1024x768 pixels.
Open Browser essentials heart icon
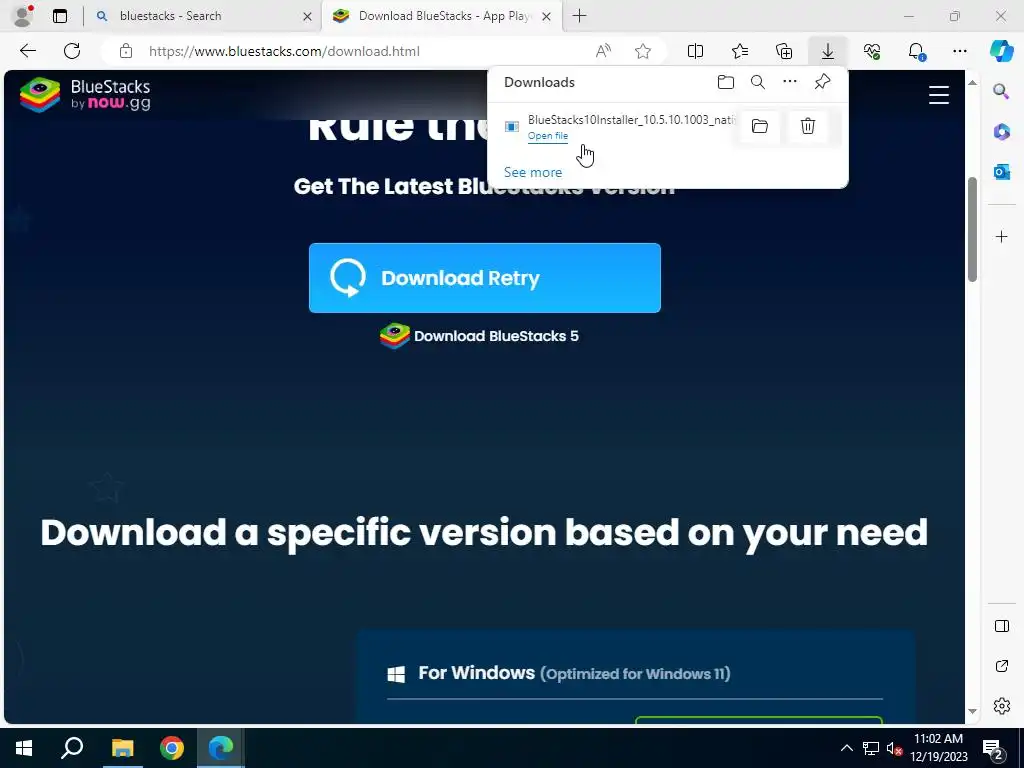click(x=872, y=51)
